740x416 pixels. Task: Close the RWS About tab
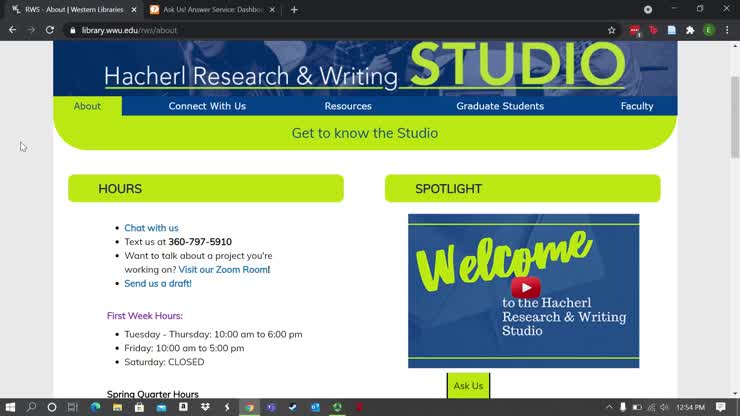(134, 10)
